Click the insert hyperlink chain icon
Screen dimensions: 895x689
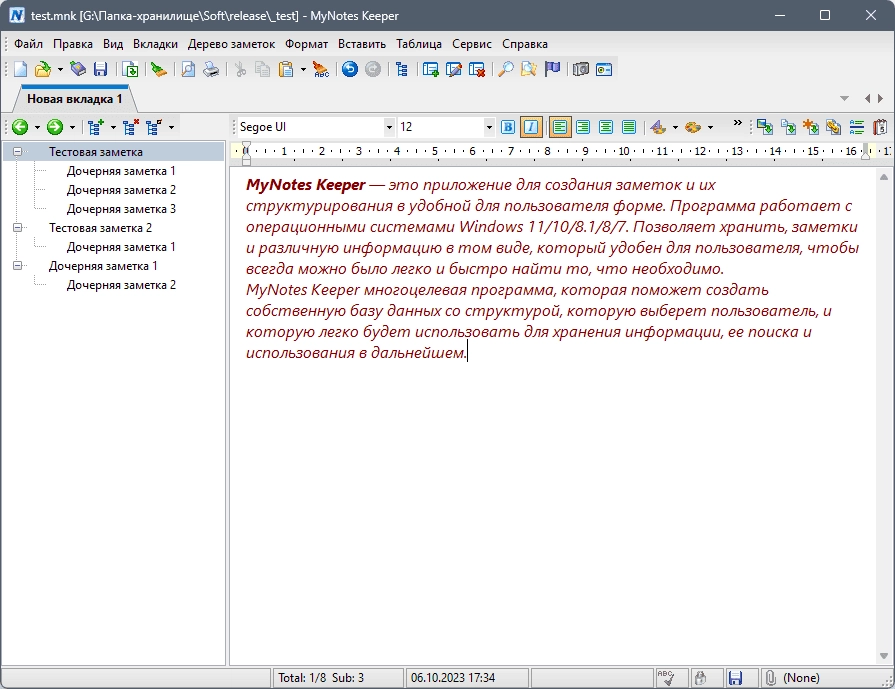833,127
